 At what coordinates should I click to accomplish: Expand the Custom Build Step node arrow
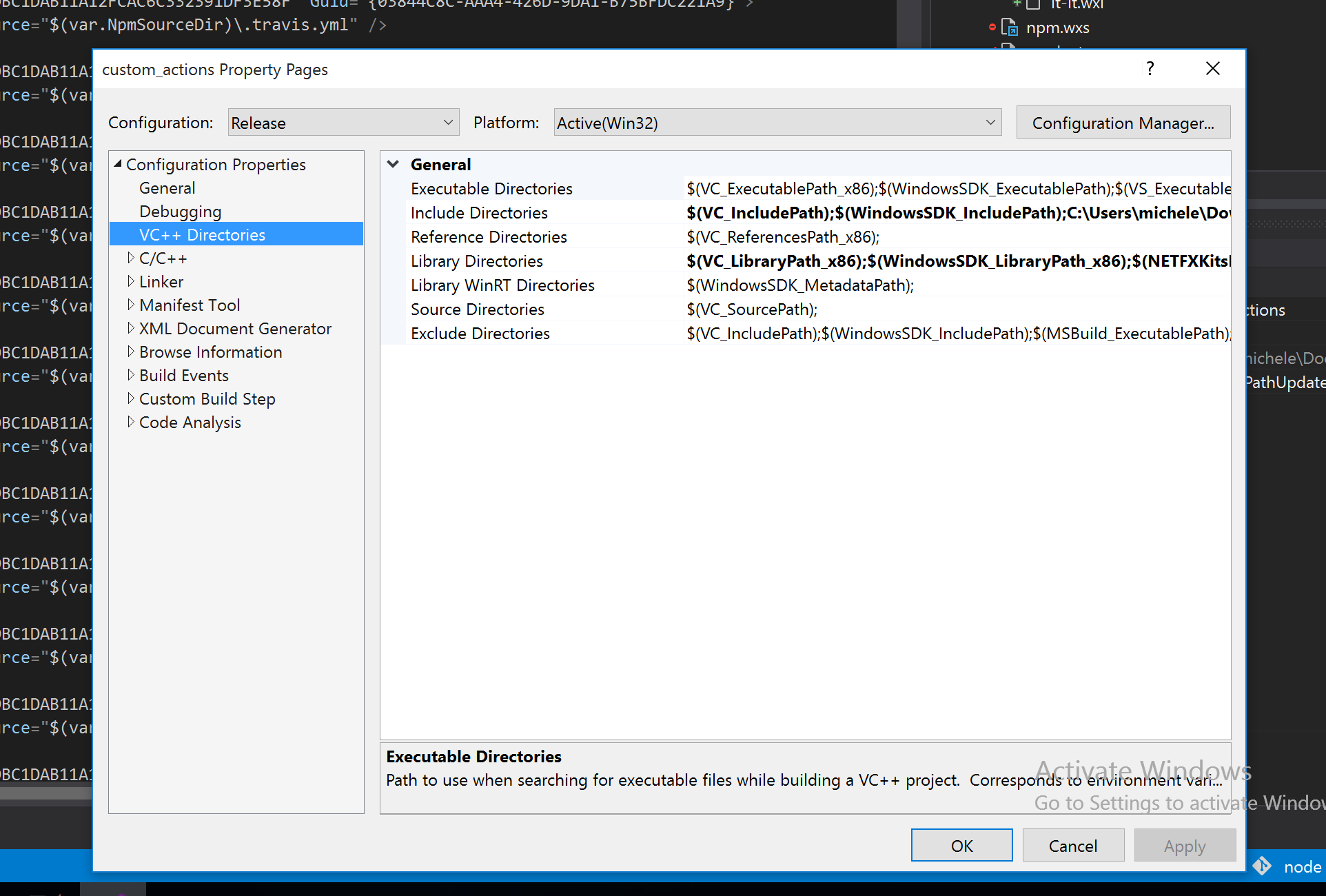click(x=130, y=398)
